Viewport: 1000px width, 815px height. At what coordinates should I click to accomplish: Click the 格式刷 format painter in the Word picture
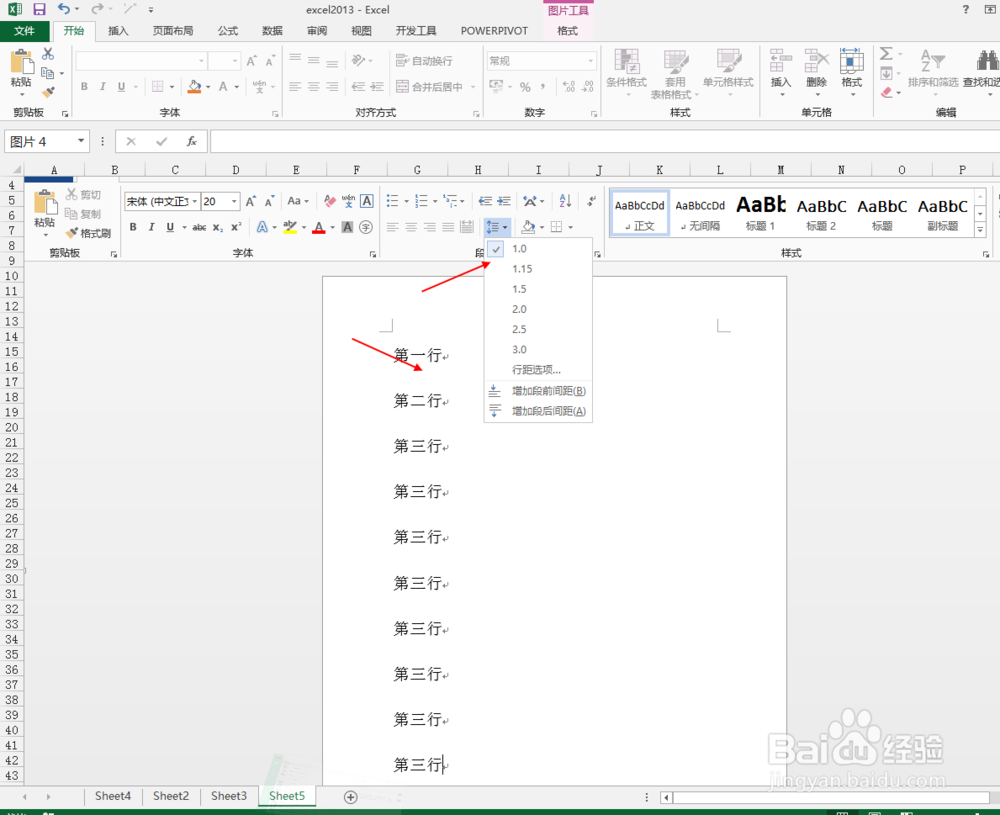click(89, 233)
